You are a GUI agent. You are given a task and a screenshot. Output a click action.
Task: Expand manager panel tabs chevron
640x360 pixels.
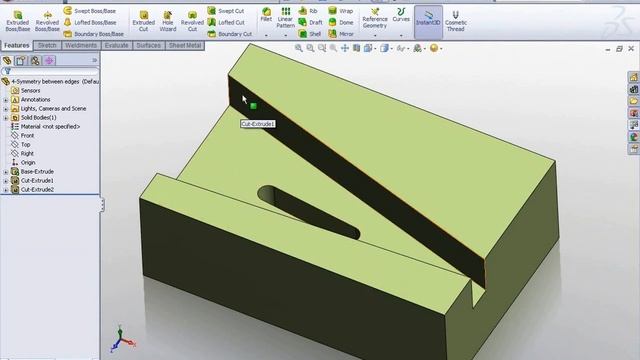pos(95,60)
